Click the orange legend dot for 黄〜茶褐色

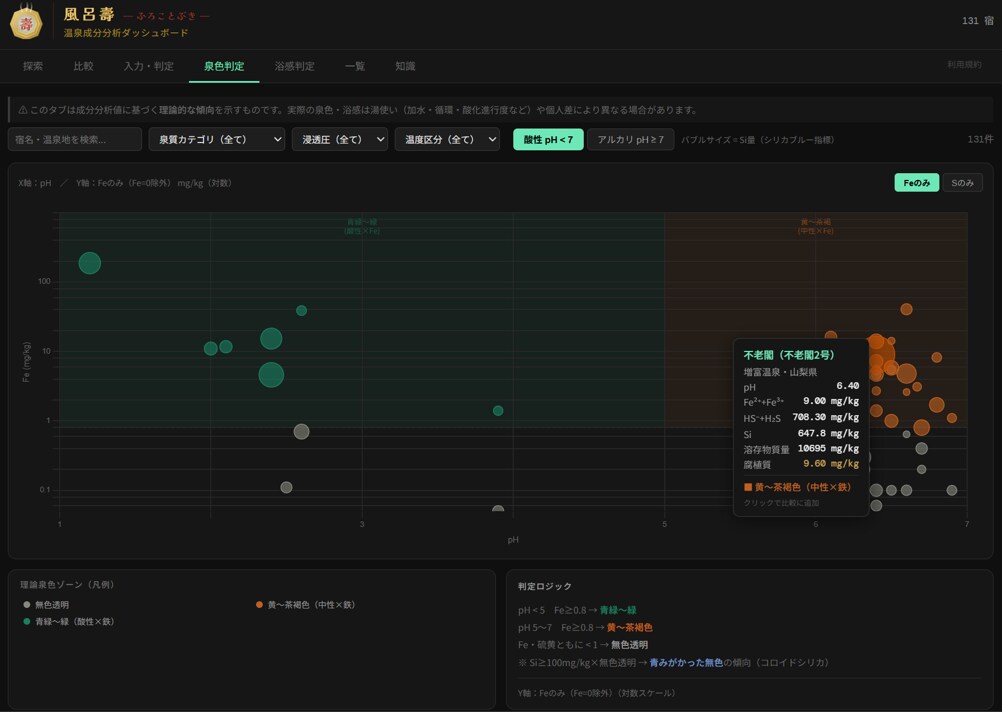tap(259, 605)
